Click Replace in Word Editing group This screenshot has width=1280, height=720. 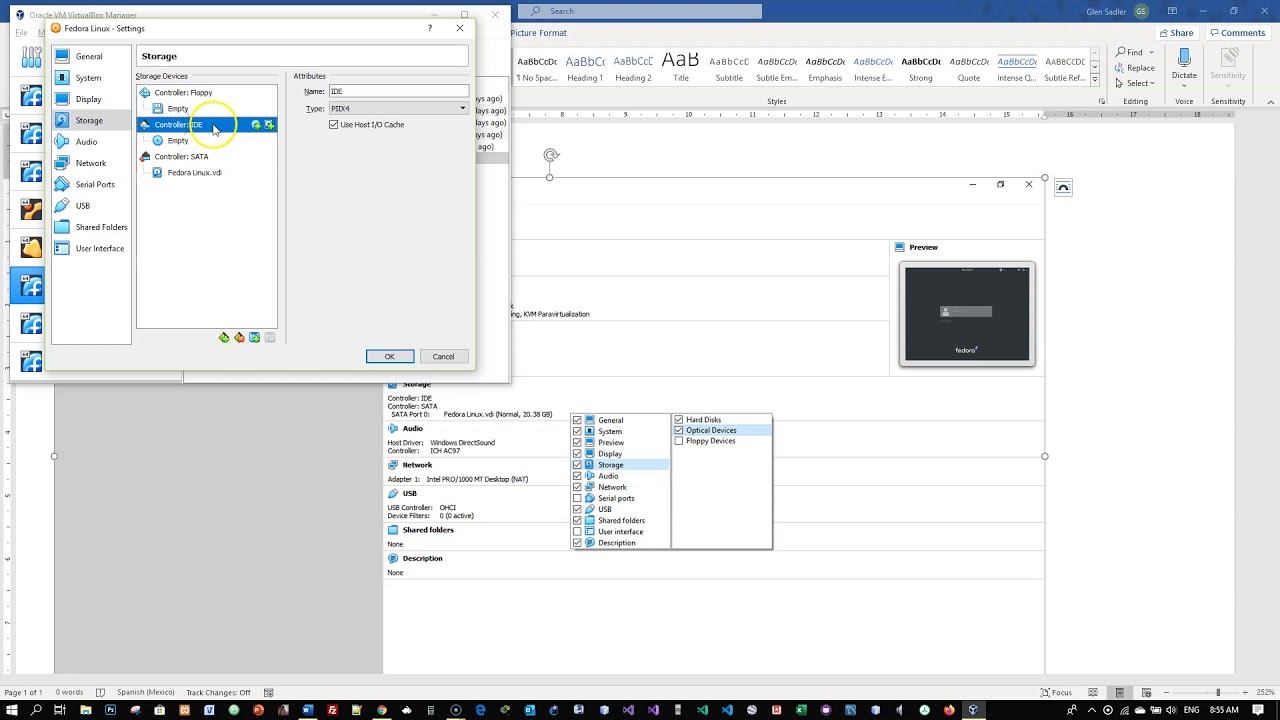[1135, 68]
